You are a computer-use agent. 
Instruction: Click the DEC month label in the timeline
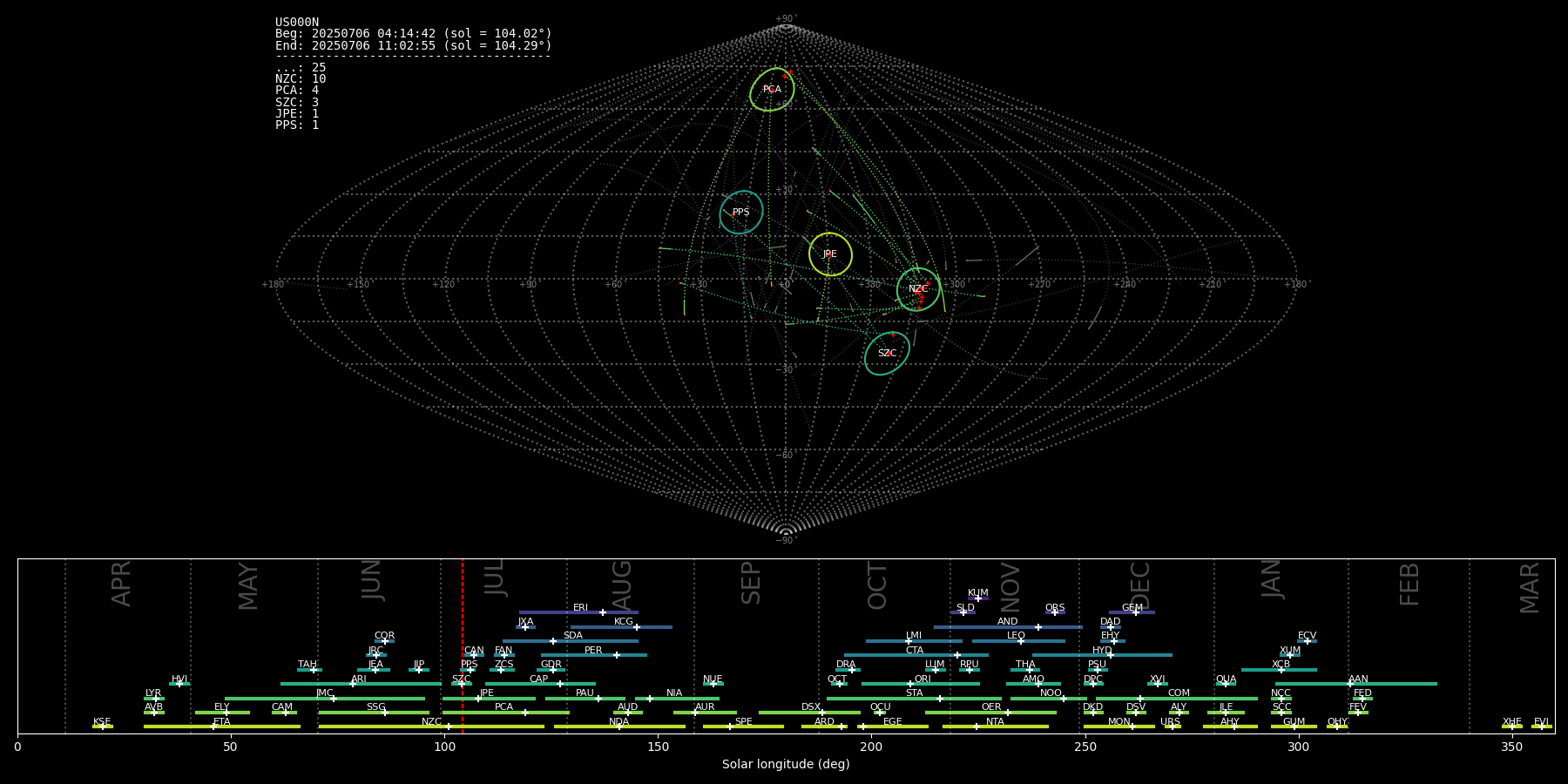[1141, 585]
